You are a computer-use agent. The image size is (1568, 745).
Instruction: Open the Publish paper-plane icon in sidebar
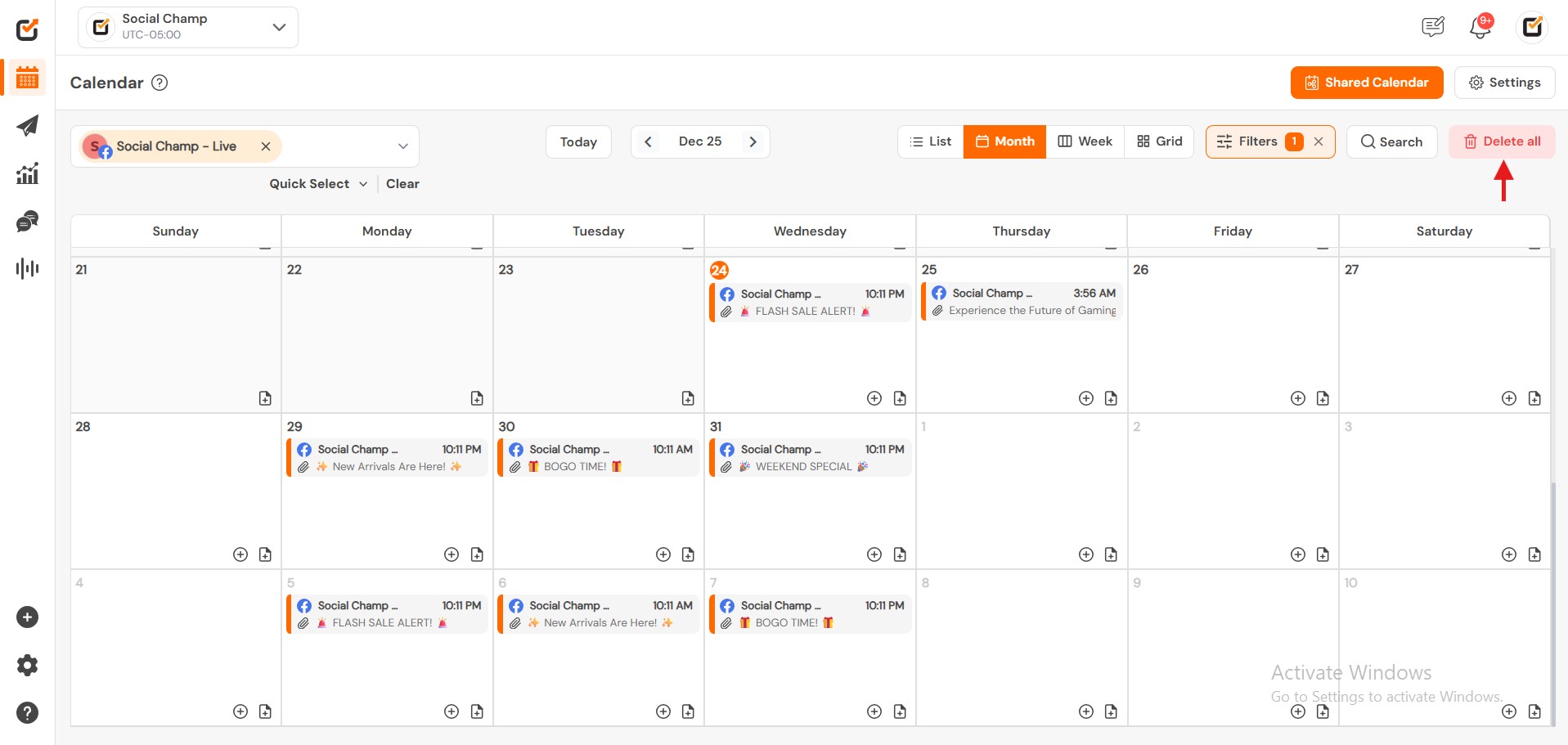tap(27, 126)
